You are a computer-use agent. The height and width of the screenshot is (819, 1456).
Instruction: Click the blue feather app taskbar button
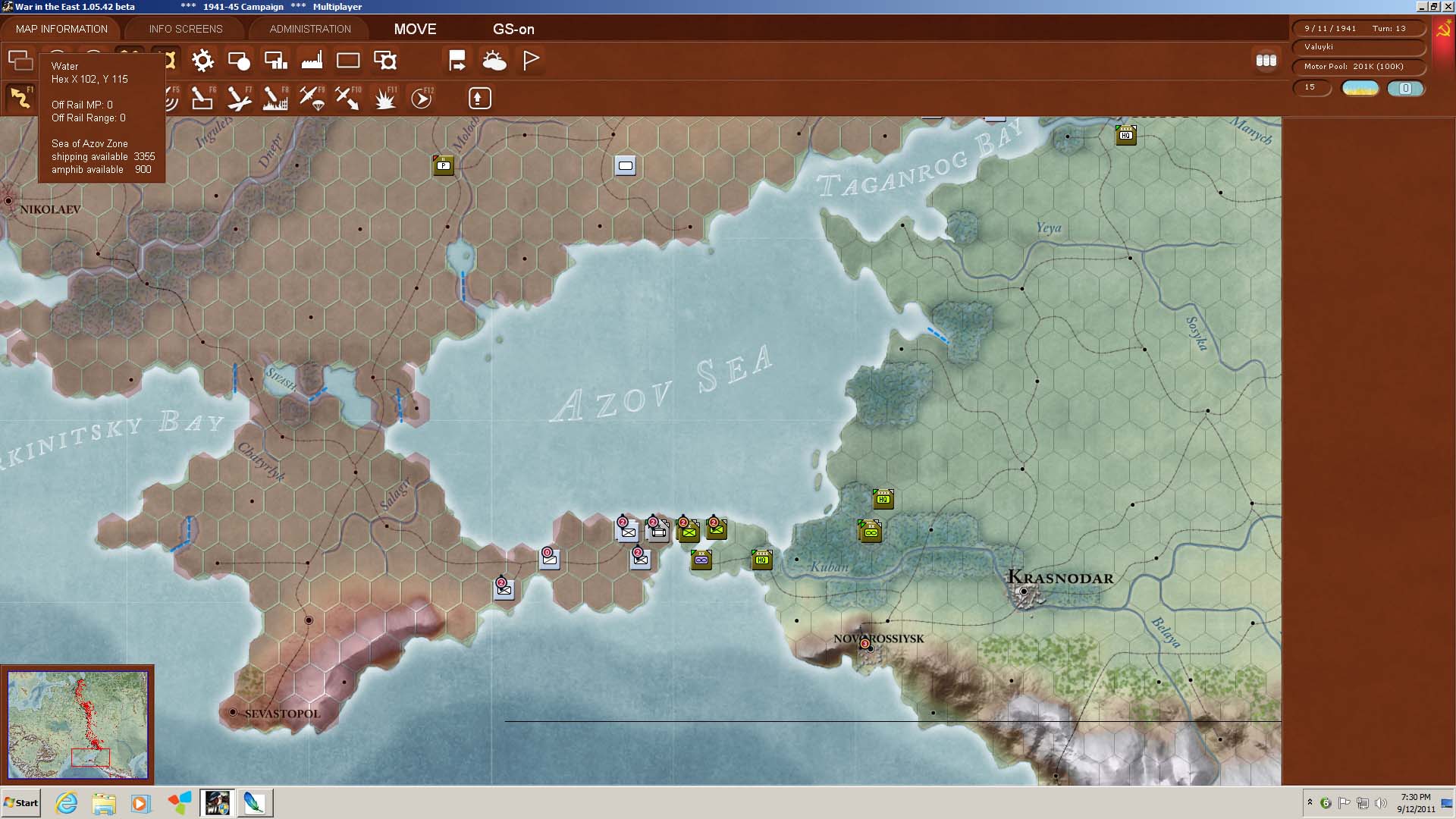255,803
